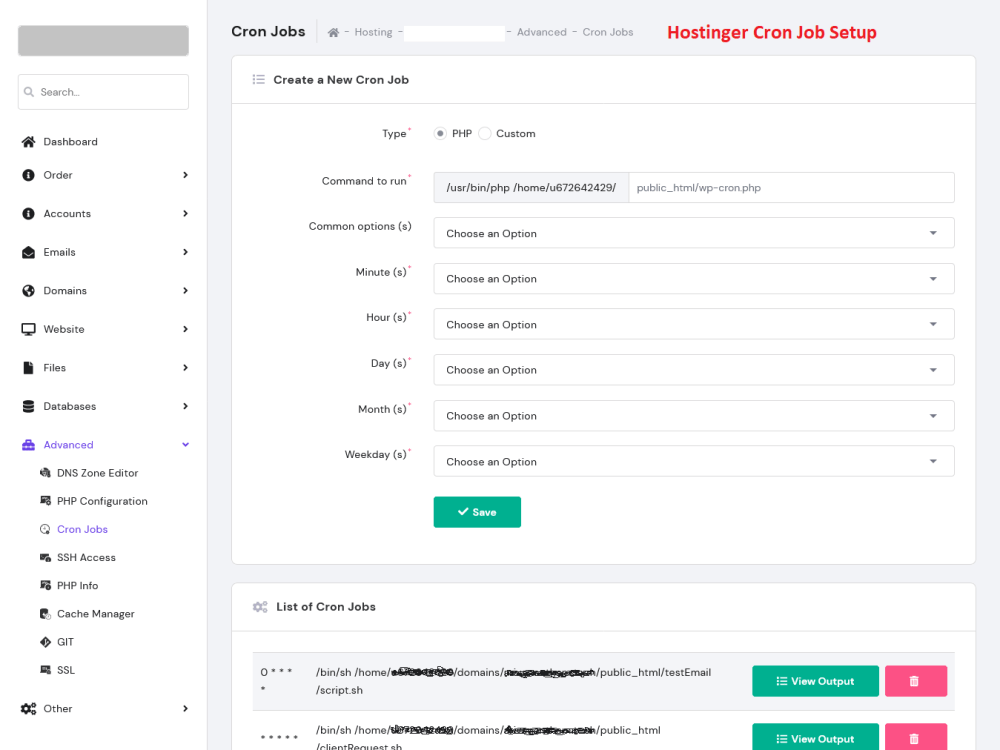Click the SSL icon in sidebar

pos(45,670)
